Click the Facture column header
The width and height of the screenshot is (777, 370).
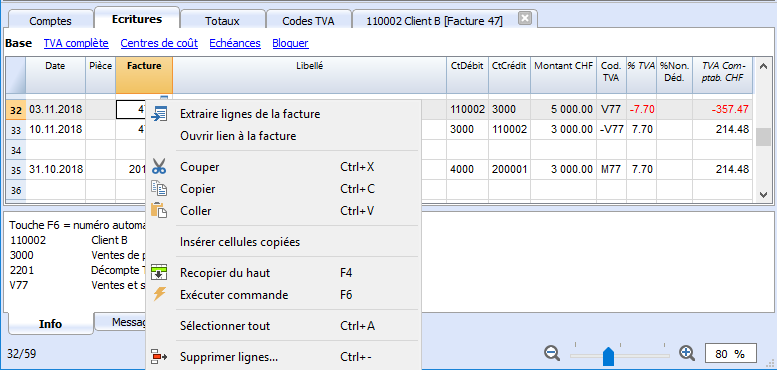pyautogui.click(x=144, y=75)
